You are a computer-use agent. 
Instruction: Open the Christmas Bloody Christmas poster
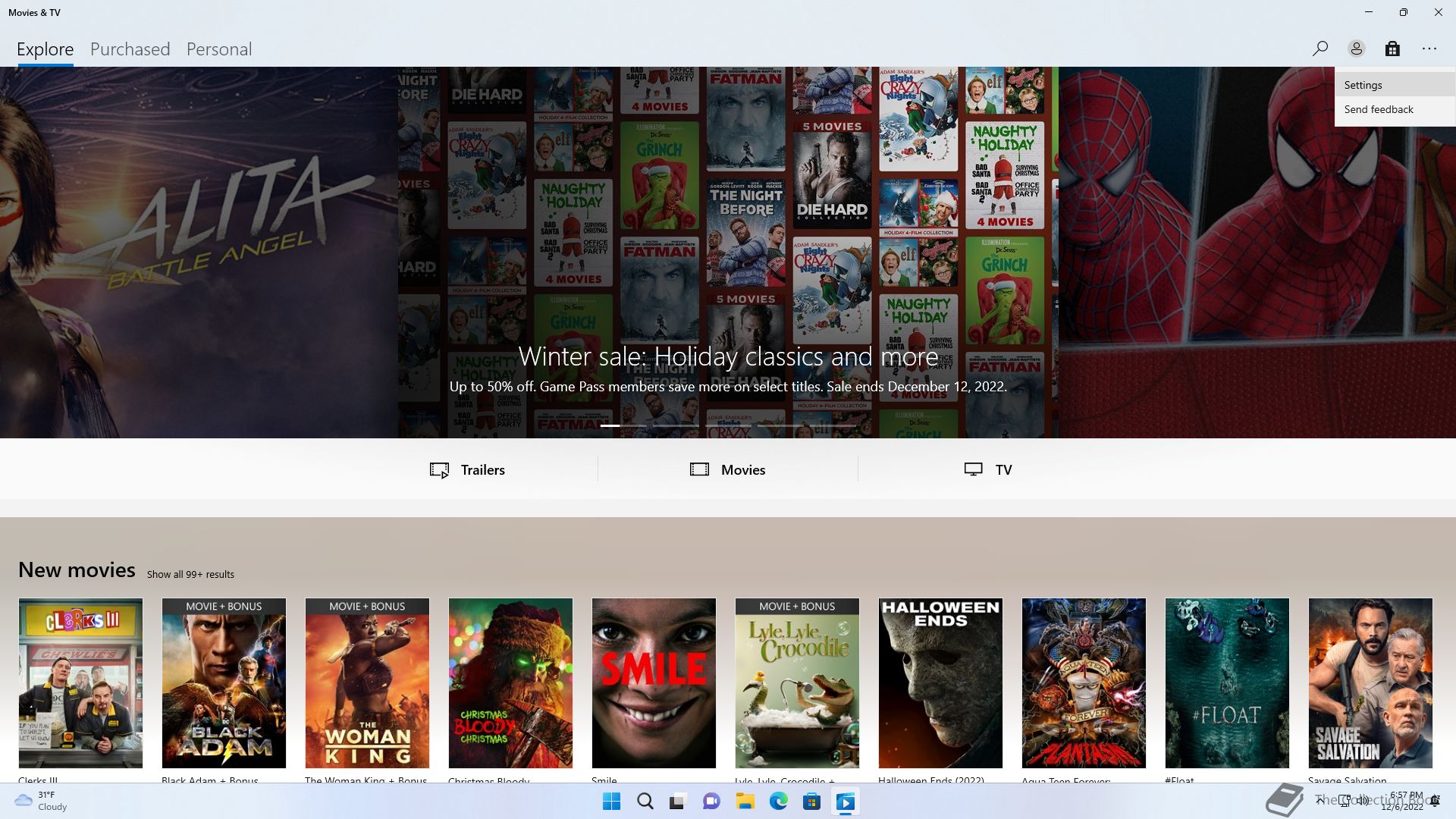[x=510, y=683]
